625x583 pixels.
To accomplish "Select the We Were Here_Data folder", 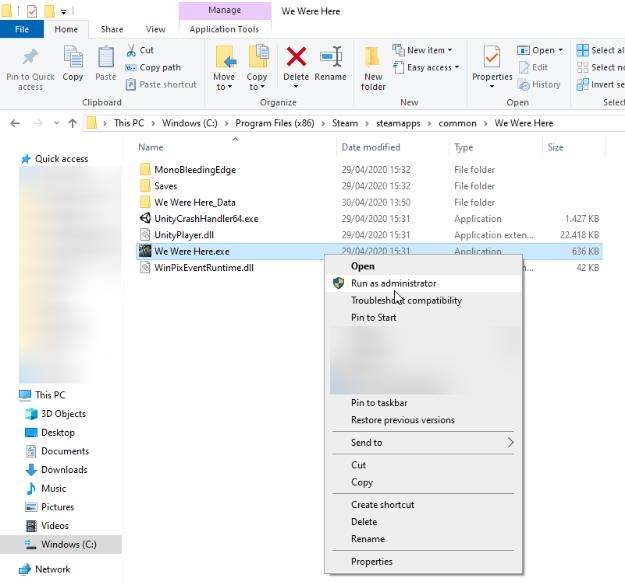I will [x=195, y=202].
